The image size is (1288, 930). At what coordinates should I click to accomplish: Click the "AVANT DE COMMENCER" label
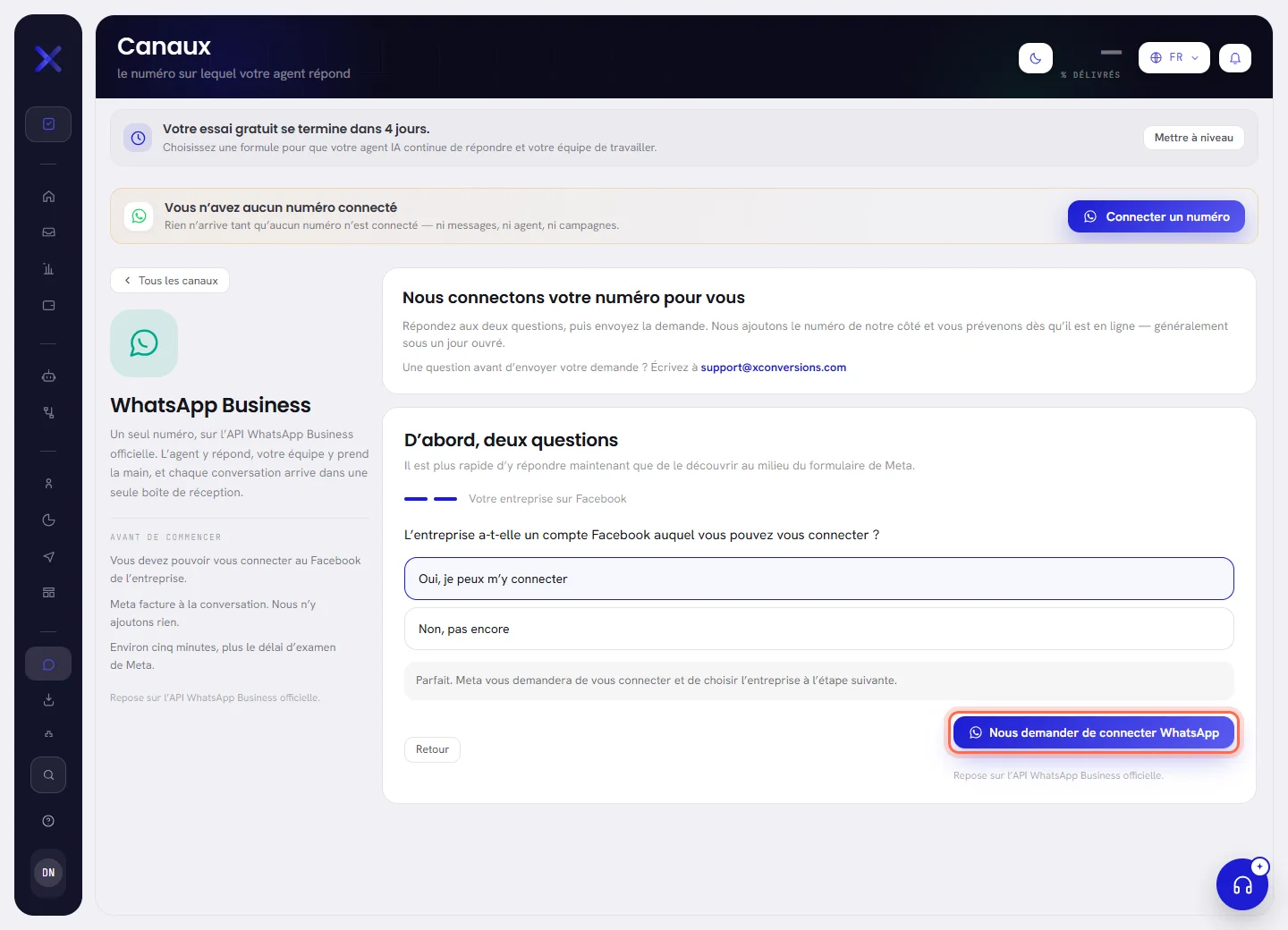click(x=165, y=537)
